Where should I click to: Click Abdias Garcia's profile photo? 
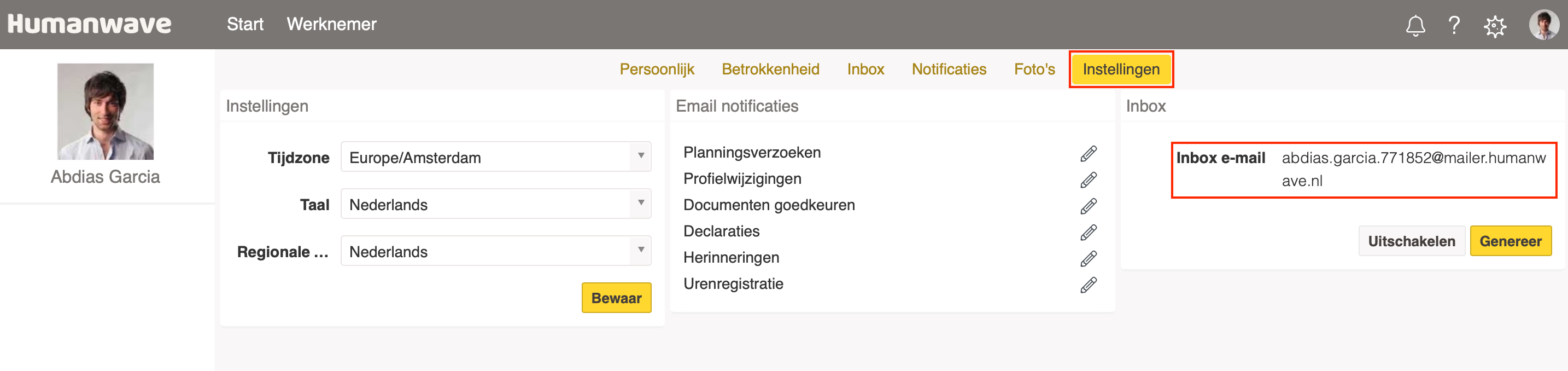(106, 112)
